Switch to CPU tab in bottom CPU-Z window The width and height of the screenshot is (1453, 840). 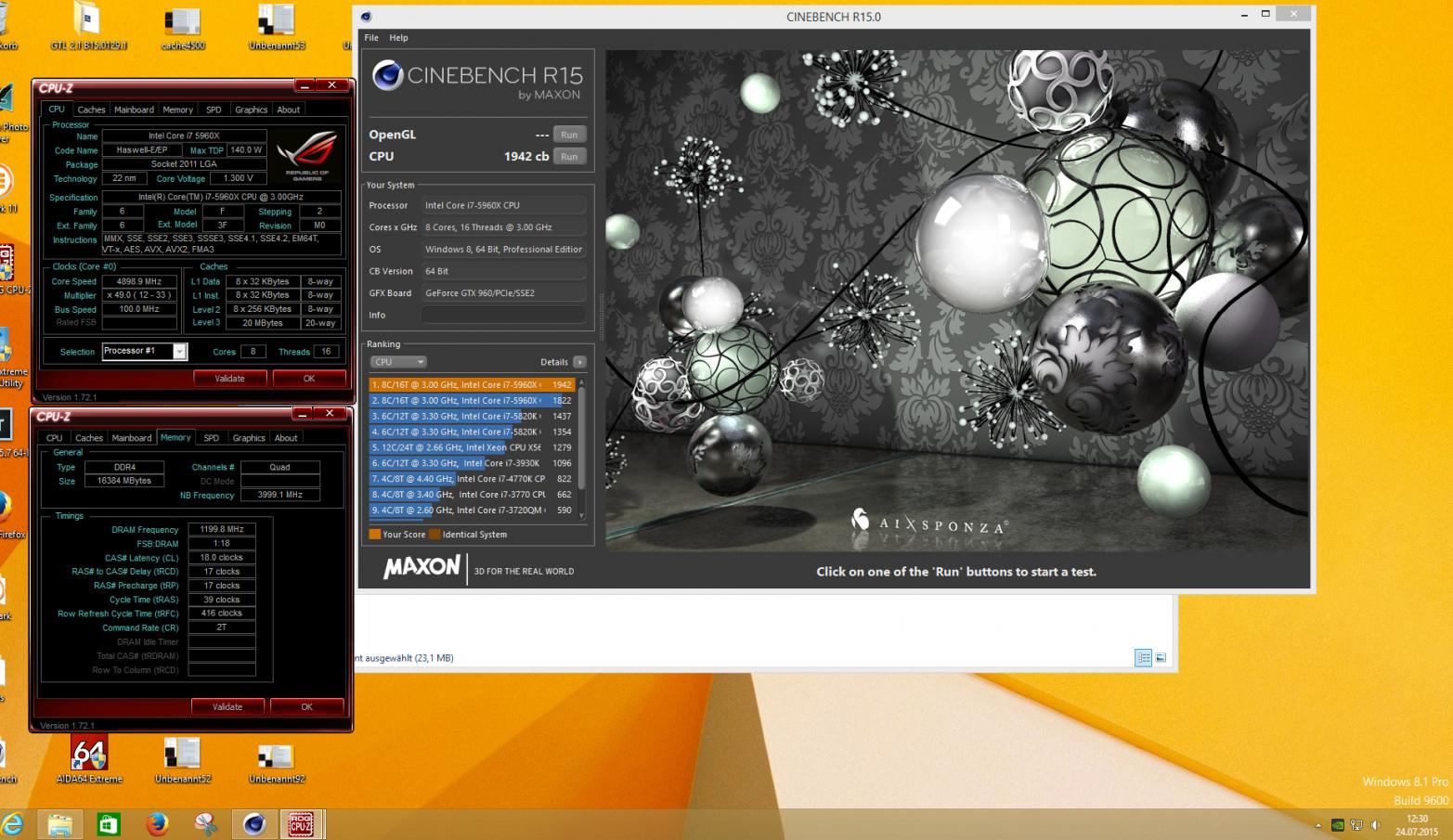pyautogui.click(x=55, y=438)
